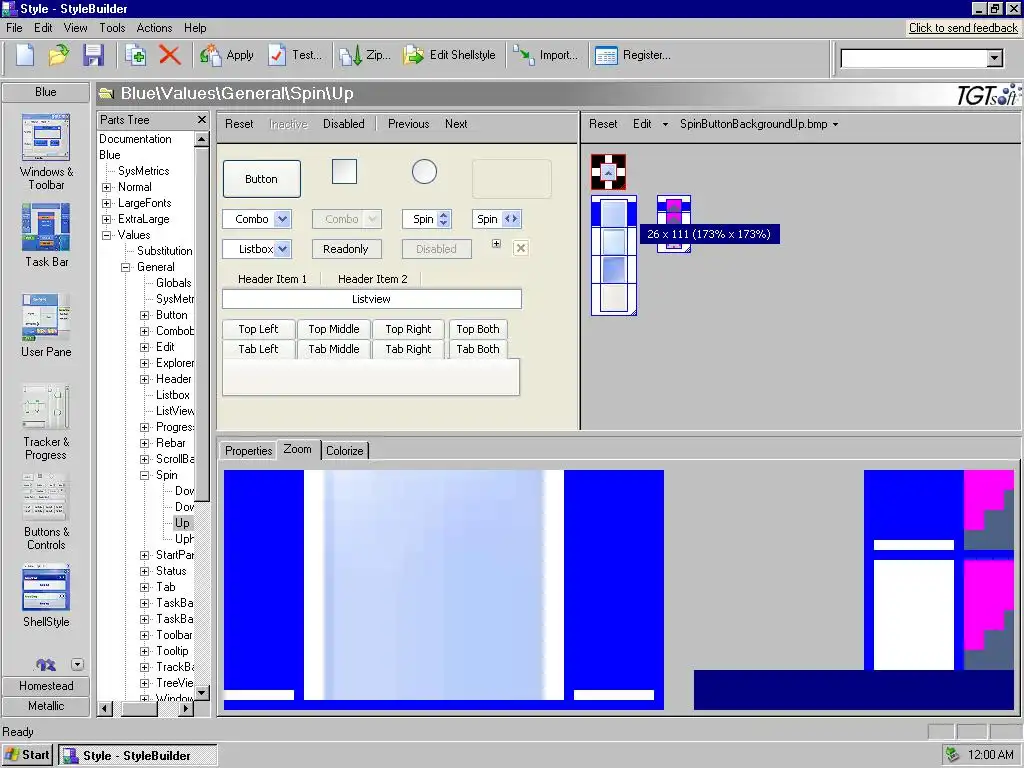Image resolution: width=1024 pixels, height=768 pixels.
Task: Open the Combo preview dropdown arrow
Action: click(282, 219)
